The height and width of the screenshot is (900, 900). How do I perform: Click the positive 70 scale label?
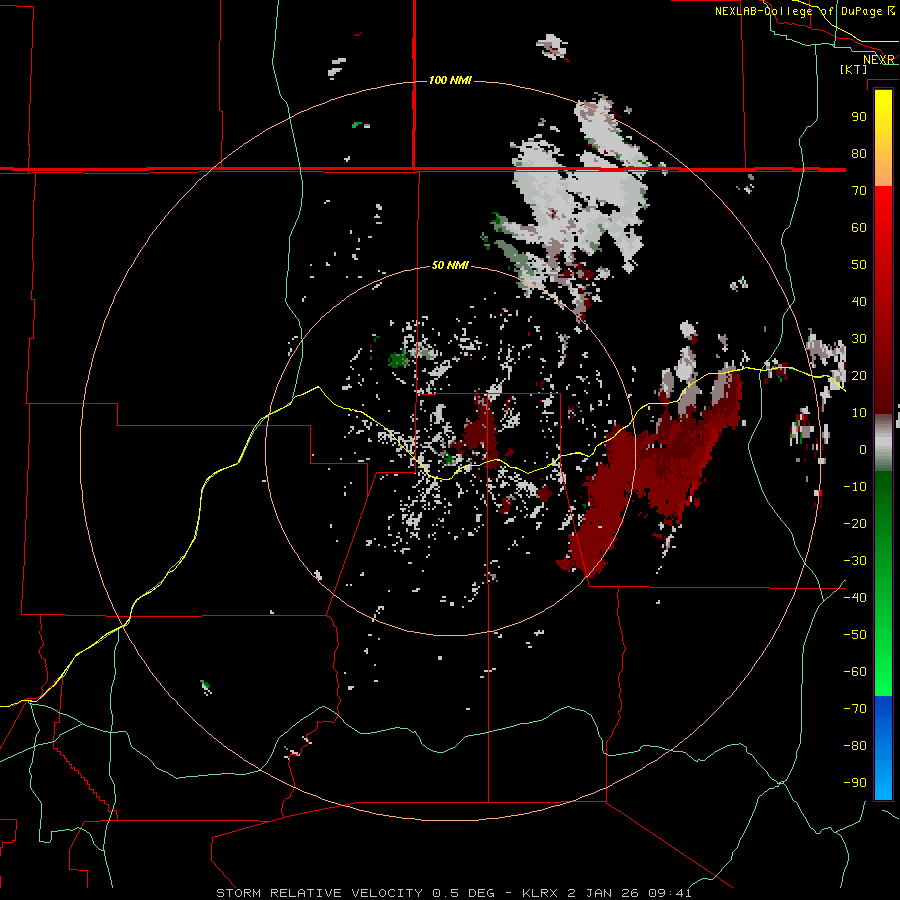[859, 191]
